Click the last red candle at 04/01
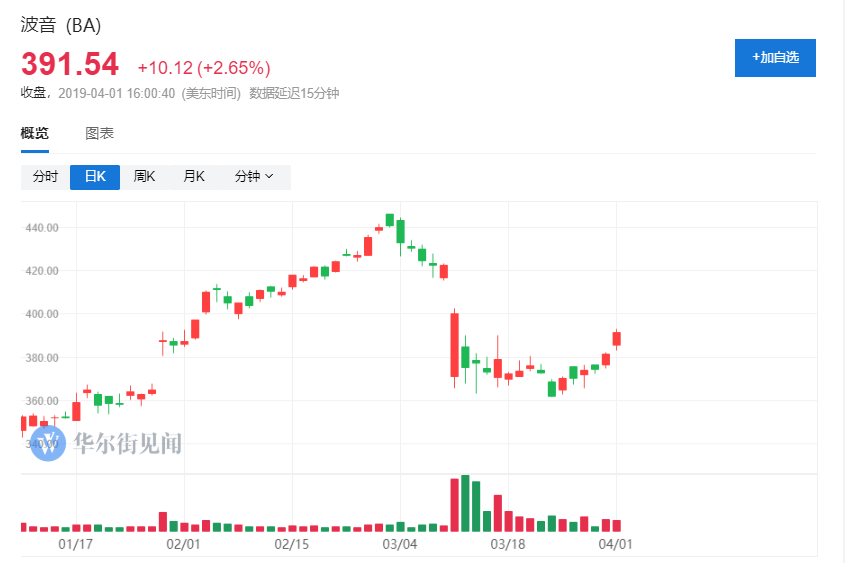845x563 pixels. 617,339
